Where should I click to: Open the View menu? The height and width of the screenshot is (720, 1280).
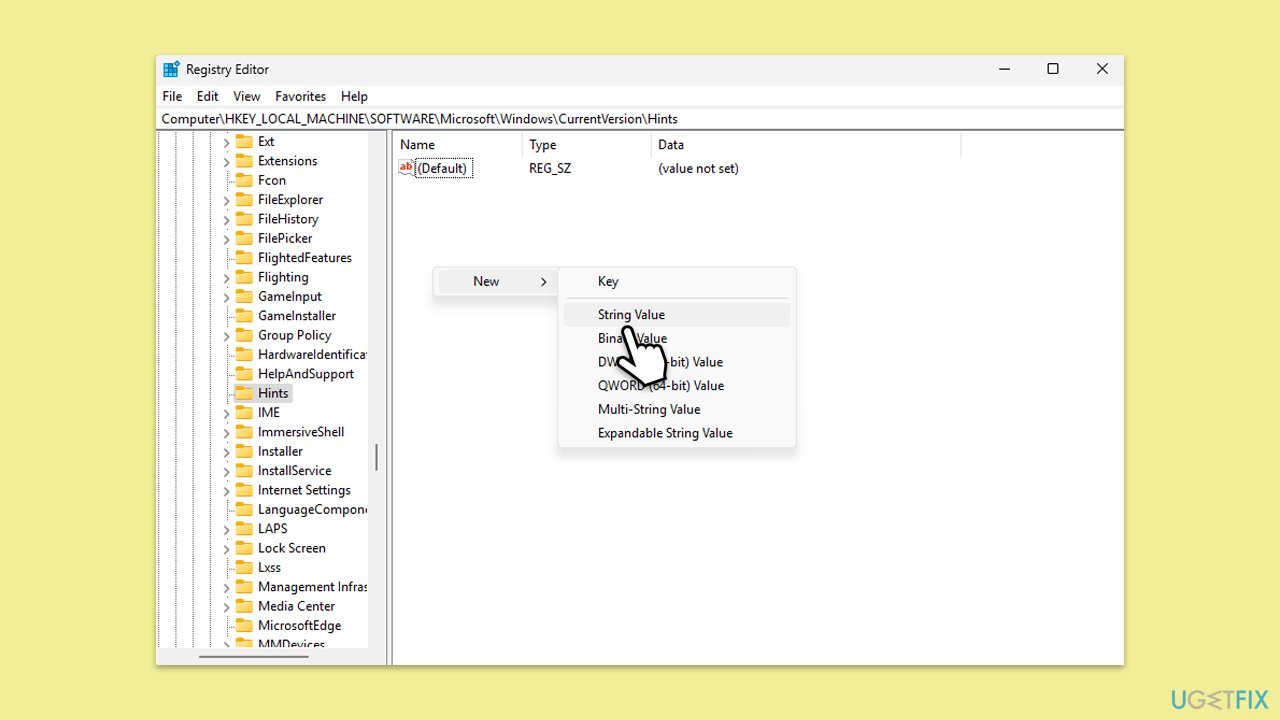click(246, 96)
